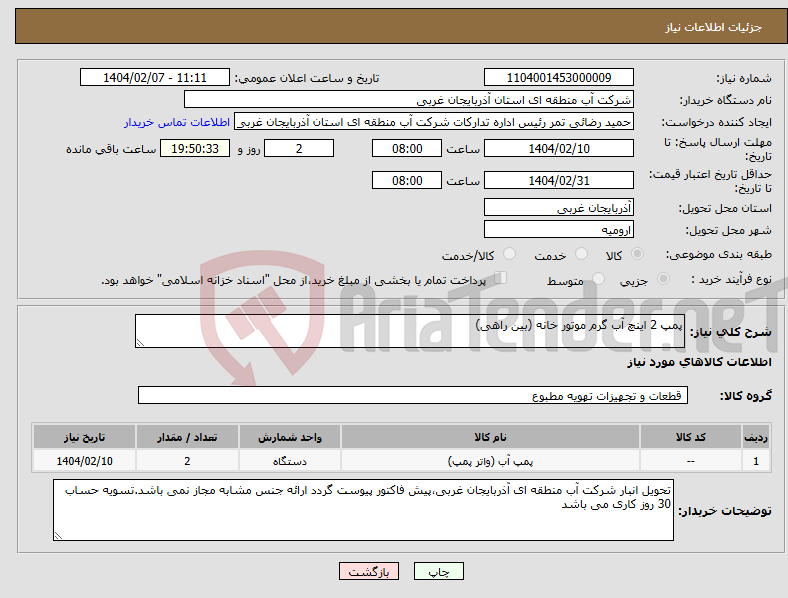Click the quantity cell 2 in table
Image resolution: width=788 pixels, height=598 pixels.
point(187,461)
